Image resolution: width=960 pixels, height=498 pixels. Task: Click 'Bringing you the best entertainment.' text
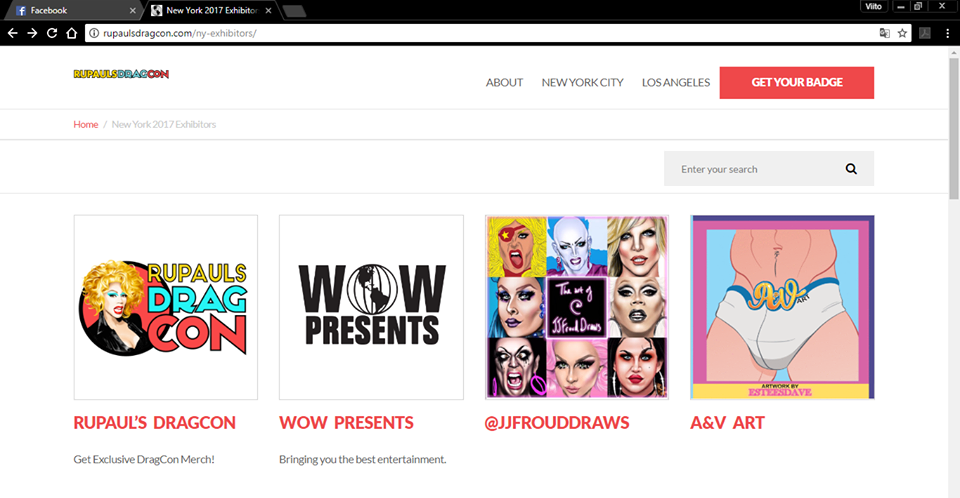(362, 459)
